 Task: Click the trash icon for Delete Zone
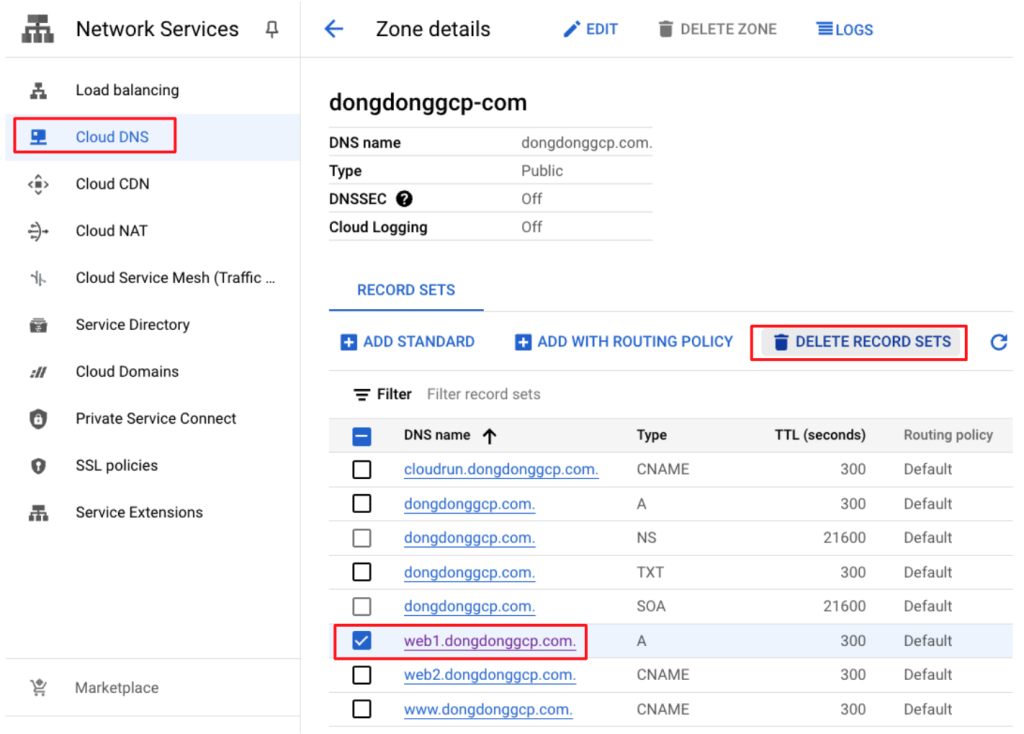[665, 29]
